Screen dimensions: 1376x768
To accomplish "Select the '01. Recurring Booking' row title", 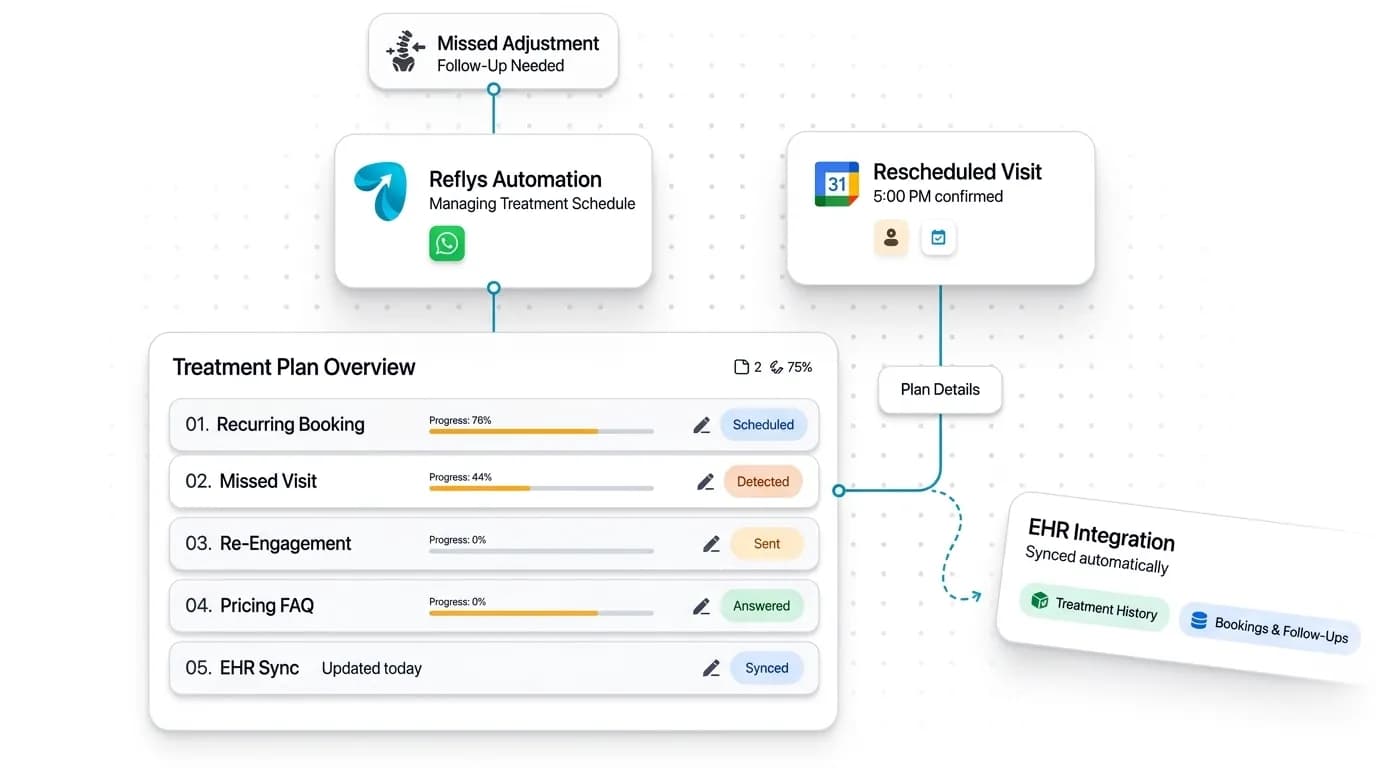I will tap(275, 424).
